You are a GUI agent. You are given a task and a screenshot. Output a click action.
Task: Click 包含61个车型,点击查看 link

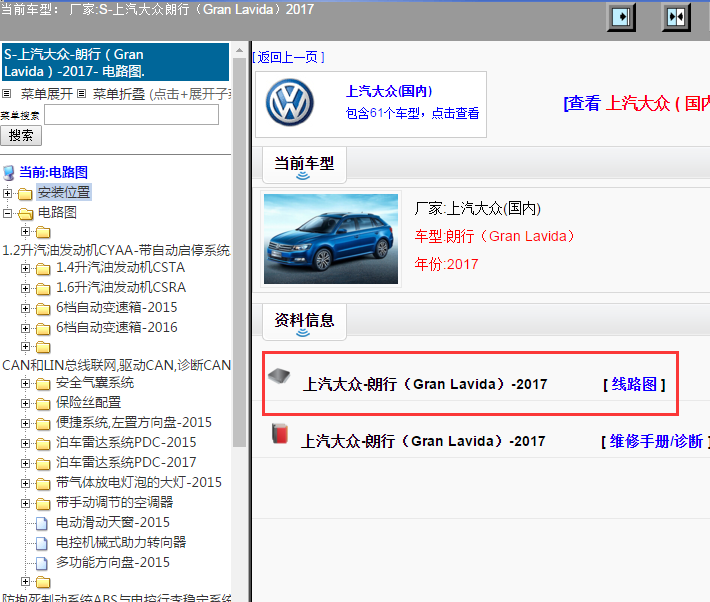(x=412, y=113)
